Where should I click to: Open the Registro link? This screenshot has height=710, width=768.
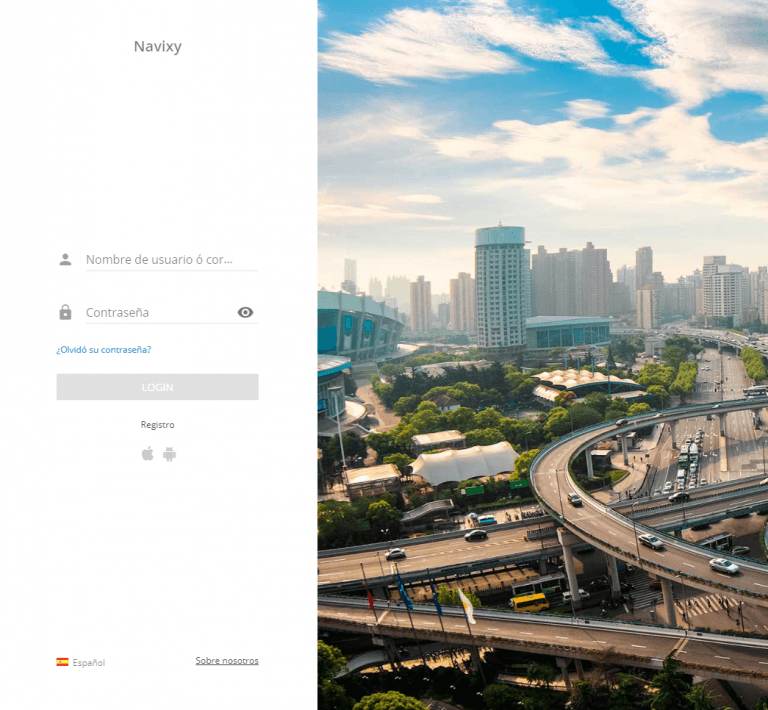157,425
